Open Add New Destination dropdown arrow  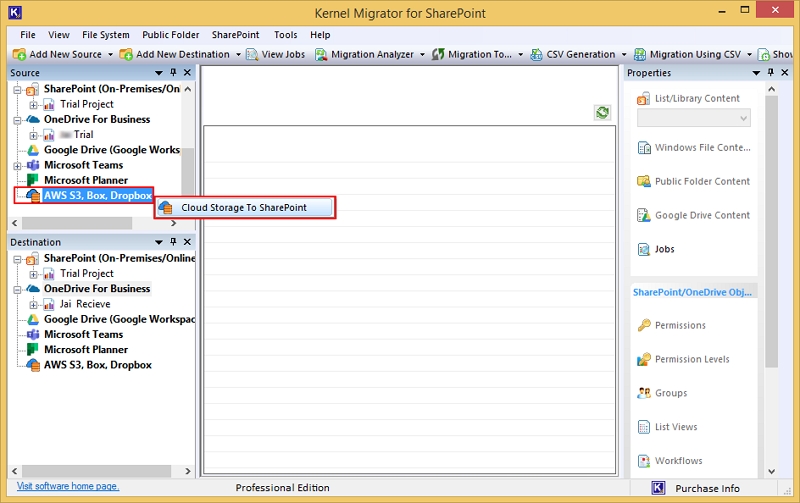tap(238, 55)
